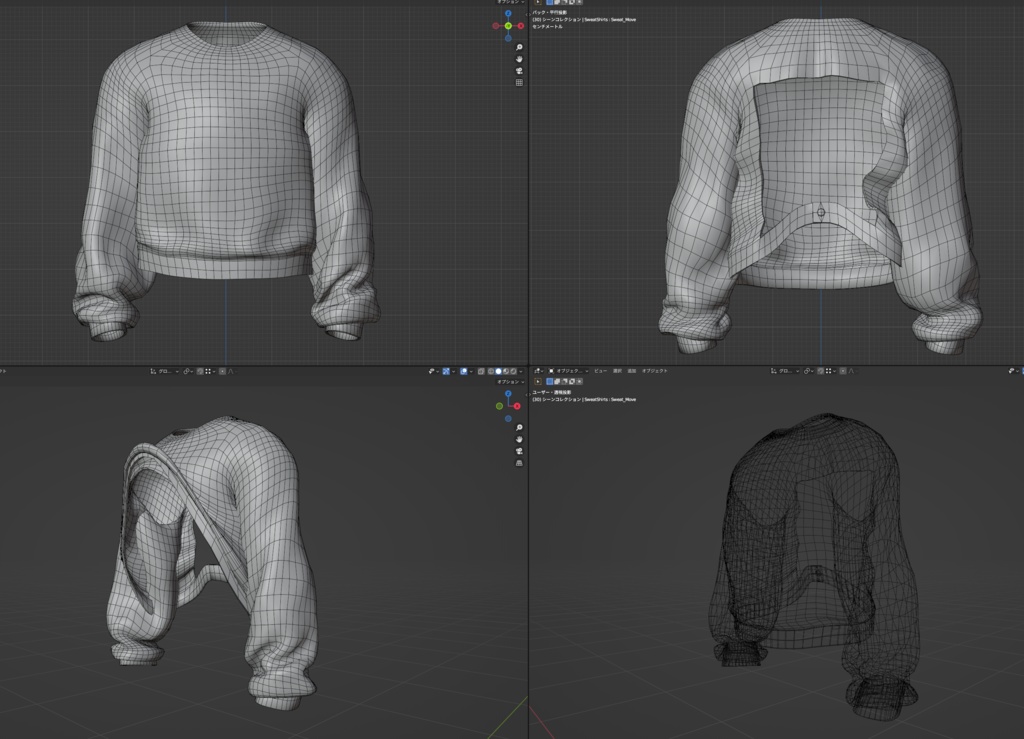This screenshot has height=739, width=1024.
Task: Choose intersect selection mode in wireframe viewport
Action: coord(579,381)
